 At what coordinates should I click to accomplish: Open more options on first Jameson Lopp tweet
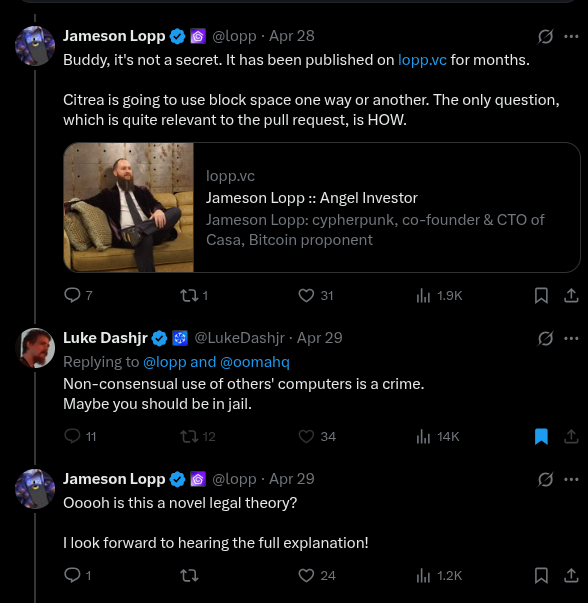point(571,37)
